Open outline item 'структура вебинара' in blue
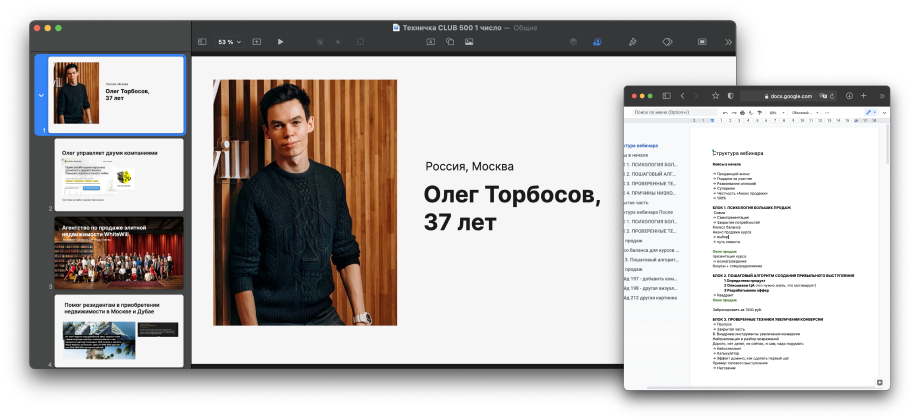Viewport: 912px width, 420px height. (641, 145)
